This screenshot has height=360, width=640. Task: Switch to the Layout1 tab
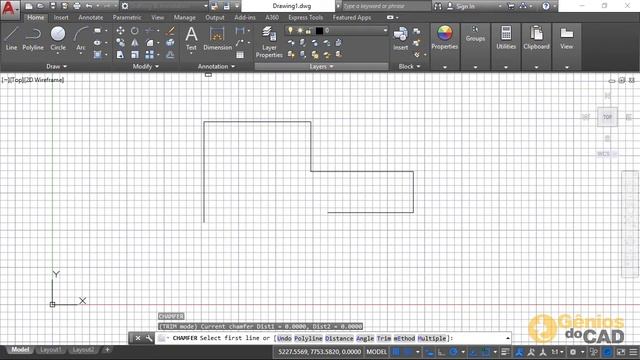[51, 350]
